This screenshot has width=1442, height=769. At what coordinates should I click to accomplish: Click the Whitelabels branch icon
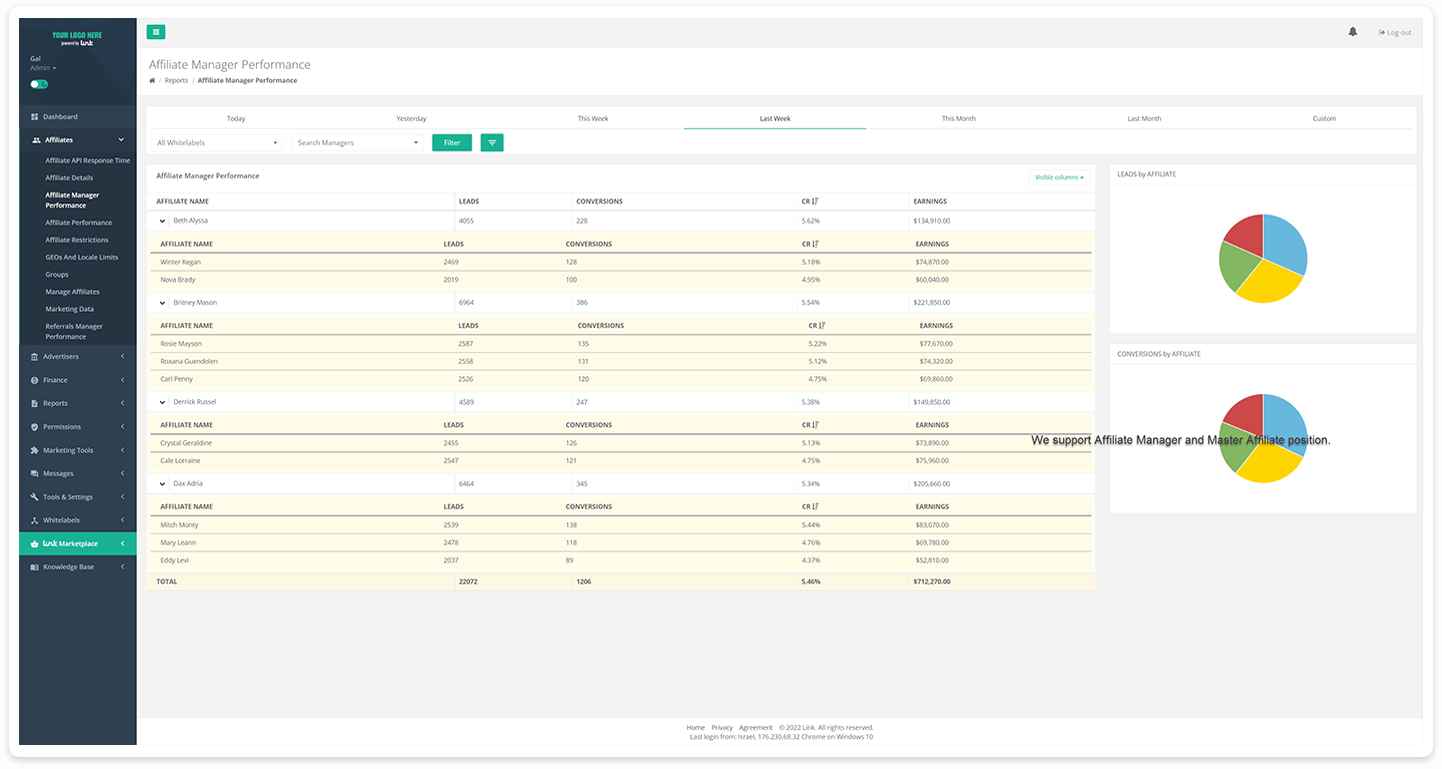click(35, 520)
